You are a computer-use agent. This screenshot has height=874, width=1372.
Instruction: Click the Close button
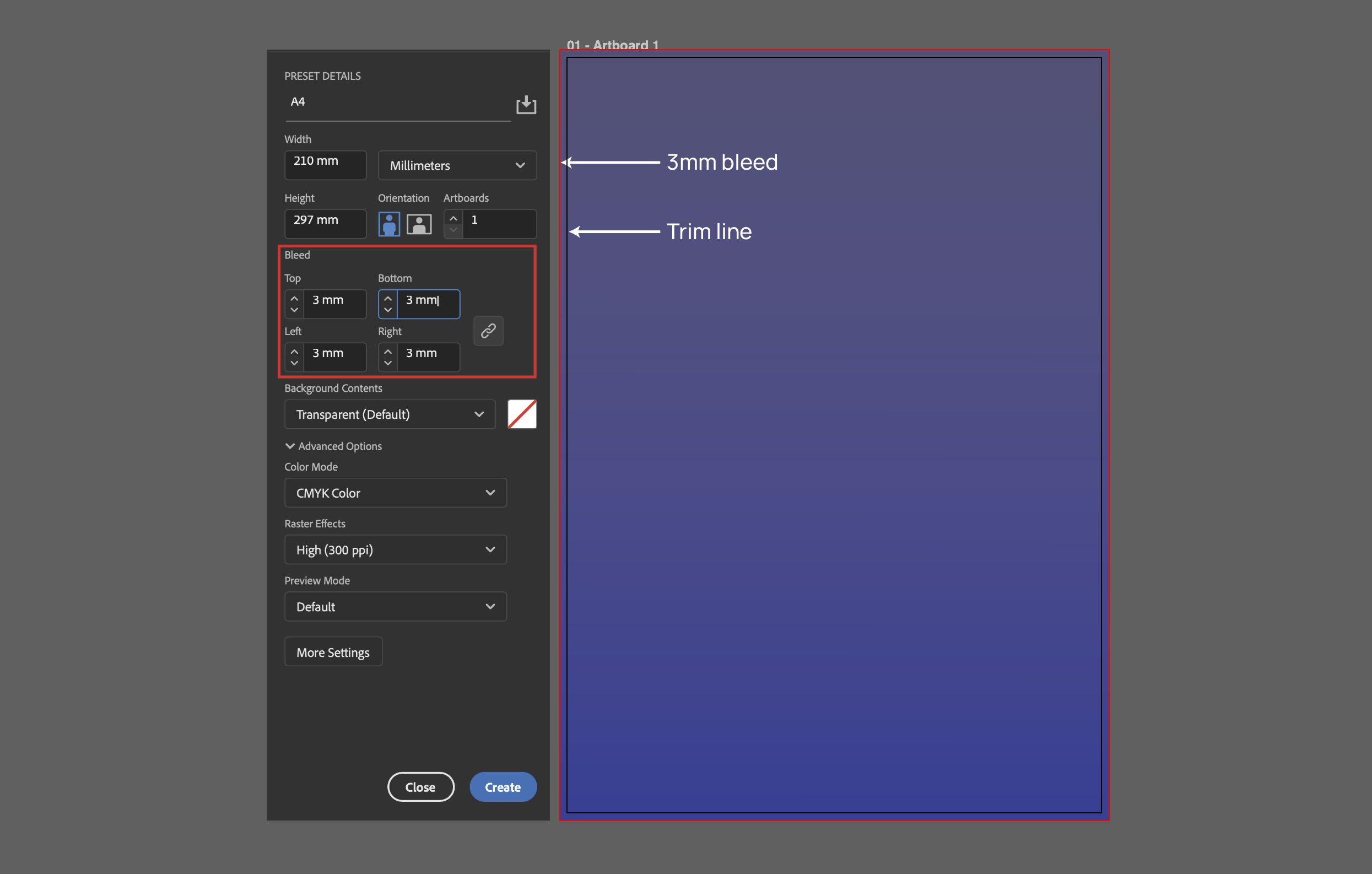[x=420, y=787]
